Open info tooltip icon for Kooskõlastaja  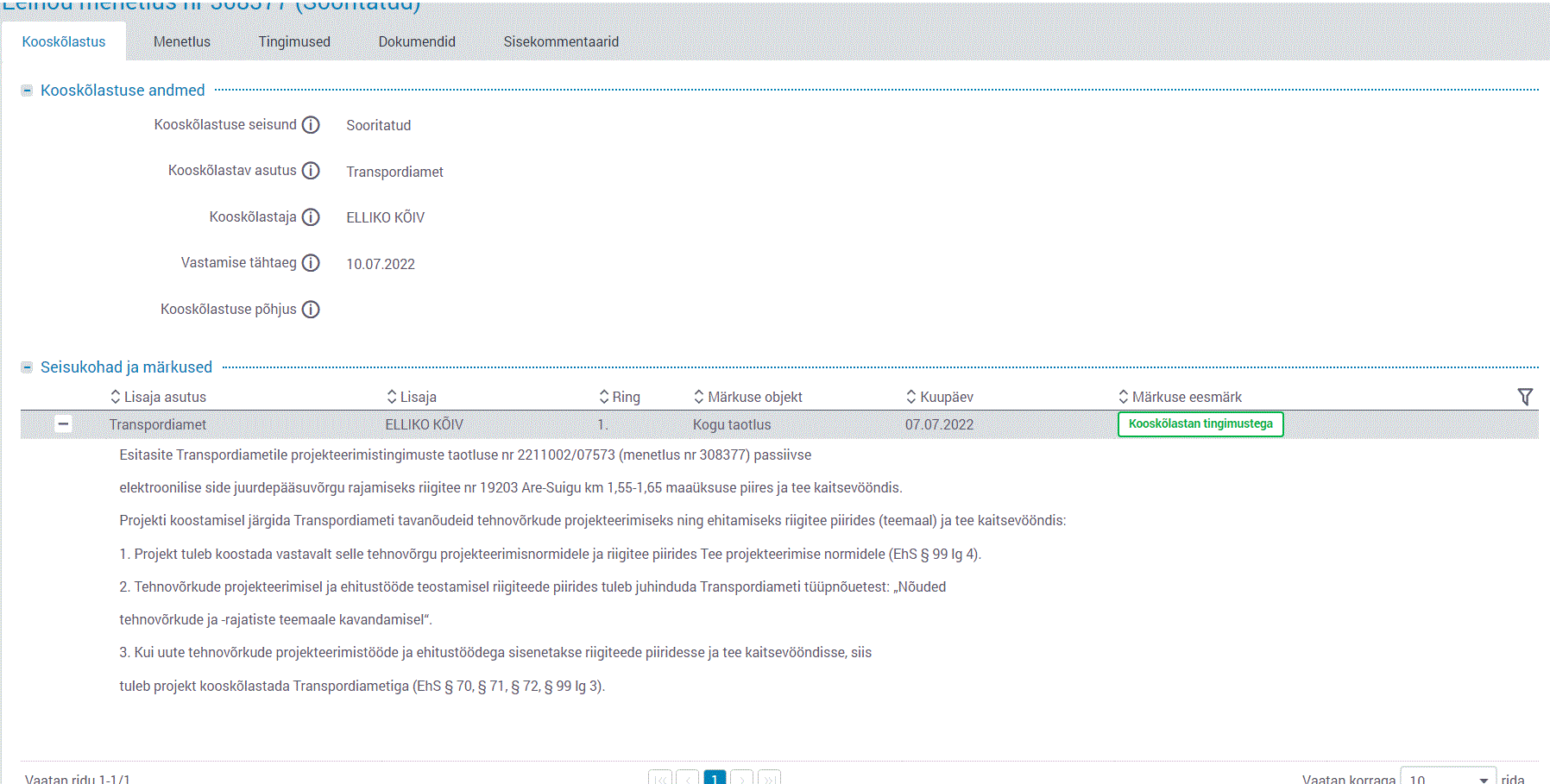point(311,217)
